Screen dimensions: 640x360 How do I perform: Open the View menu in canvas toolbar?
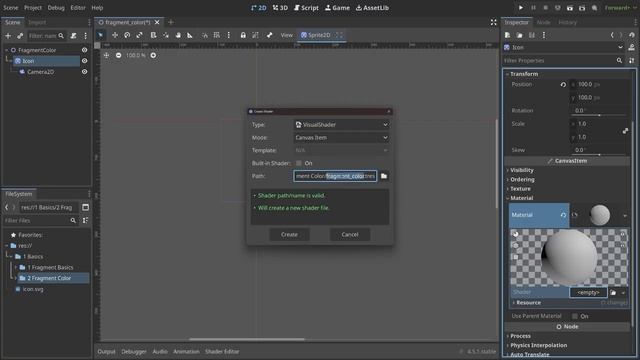pos(287,35)
